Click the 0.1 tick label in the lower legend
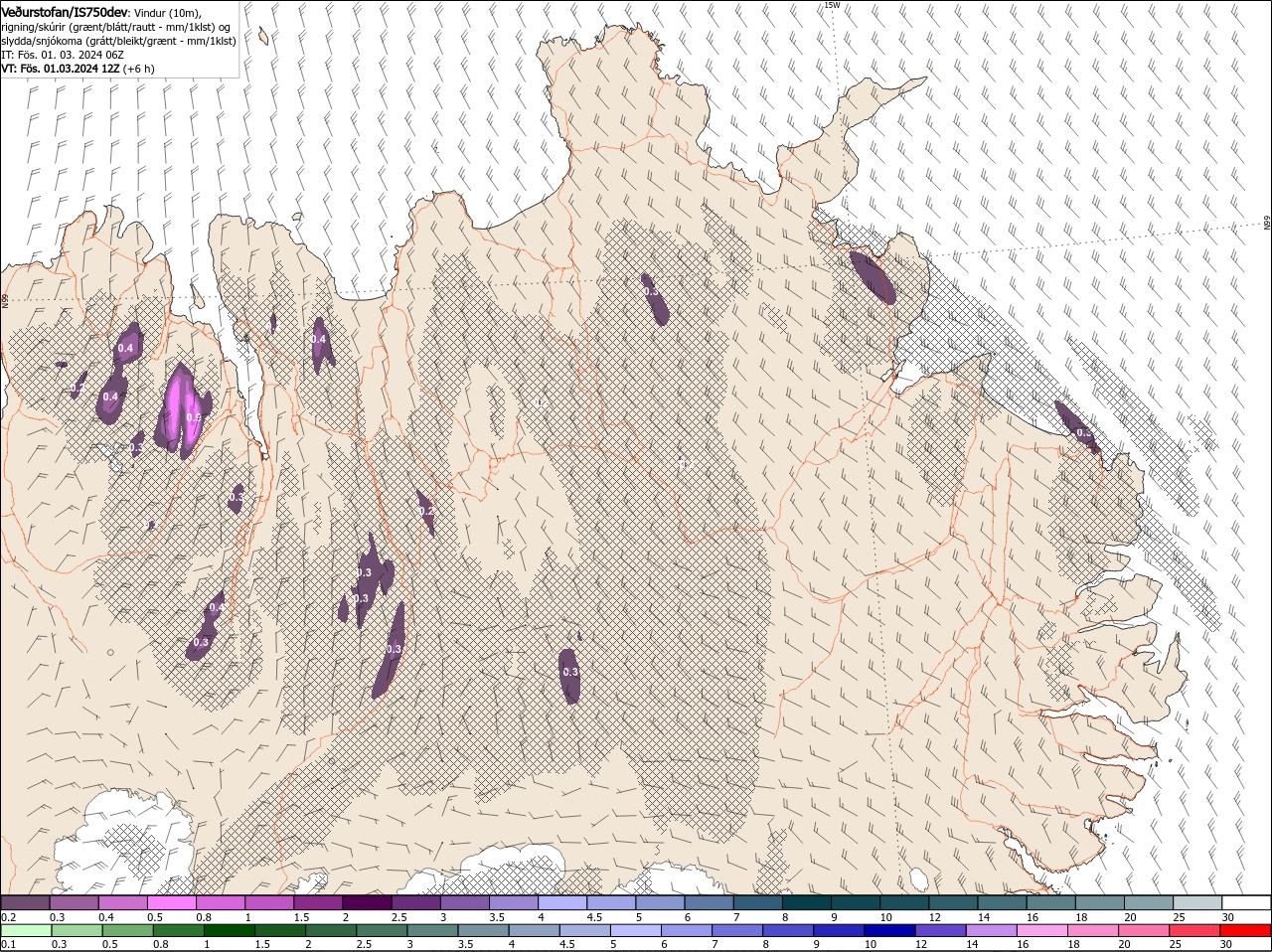The width and height of the screenshot is (1272, 952). click(x=8, y=944)
